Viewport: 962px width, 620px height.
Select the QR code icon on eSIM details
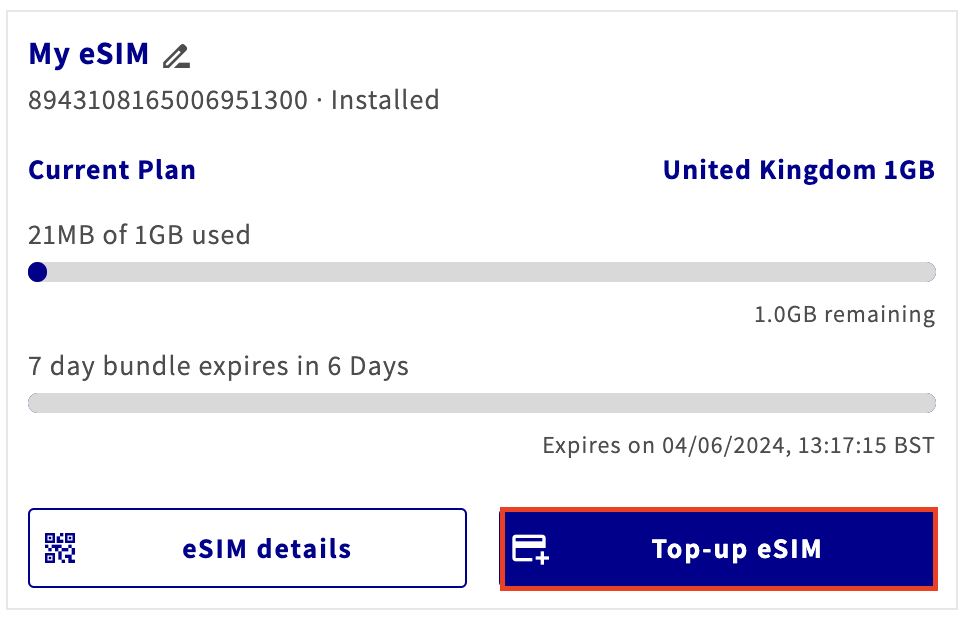click(x=58, y=548)
